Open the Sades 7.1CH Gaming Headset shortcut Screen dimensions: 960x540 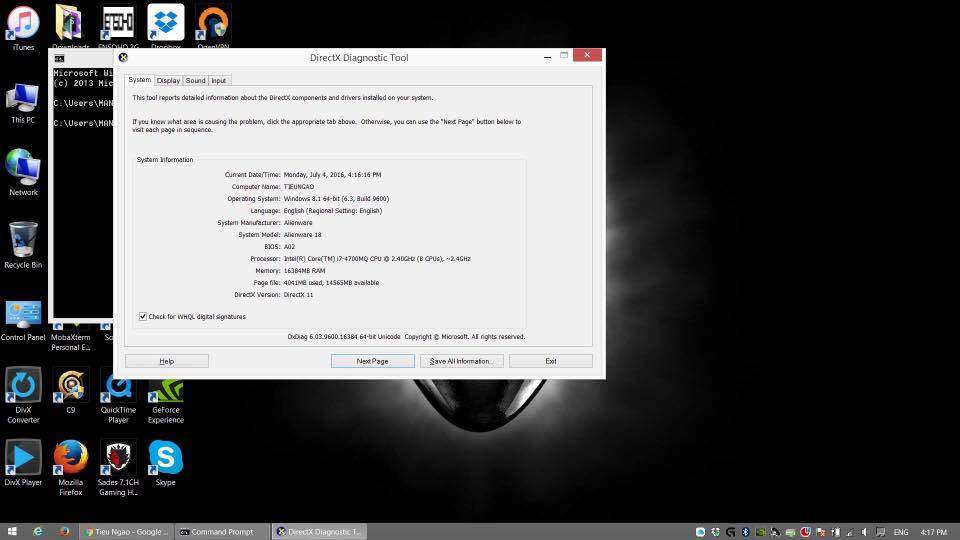click(x=118, y=468)
